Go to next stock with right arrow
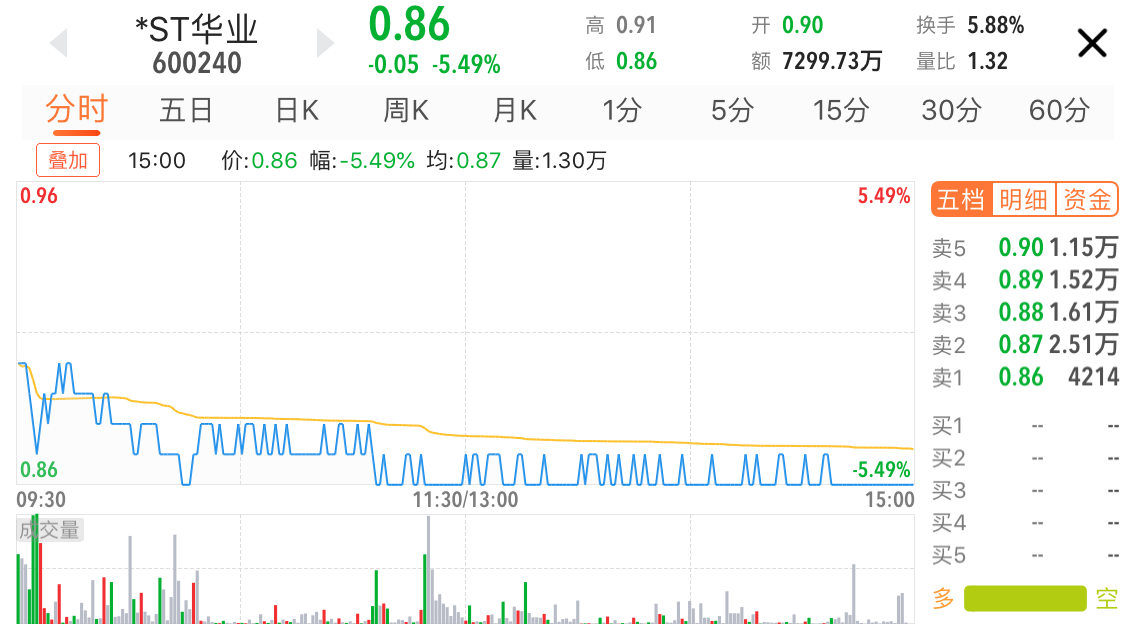1136x640 pixels. coord(325,43)
